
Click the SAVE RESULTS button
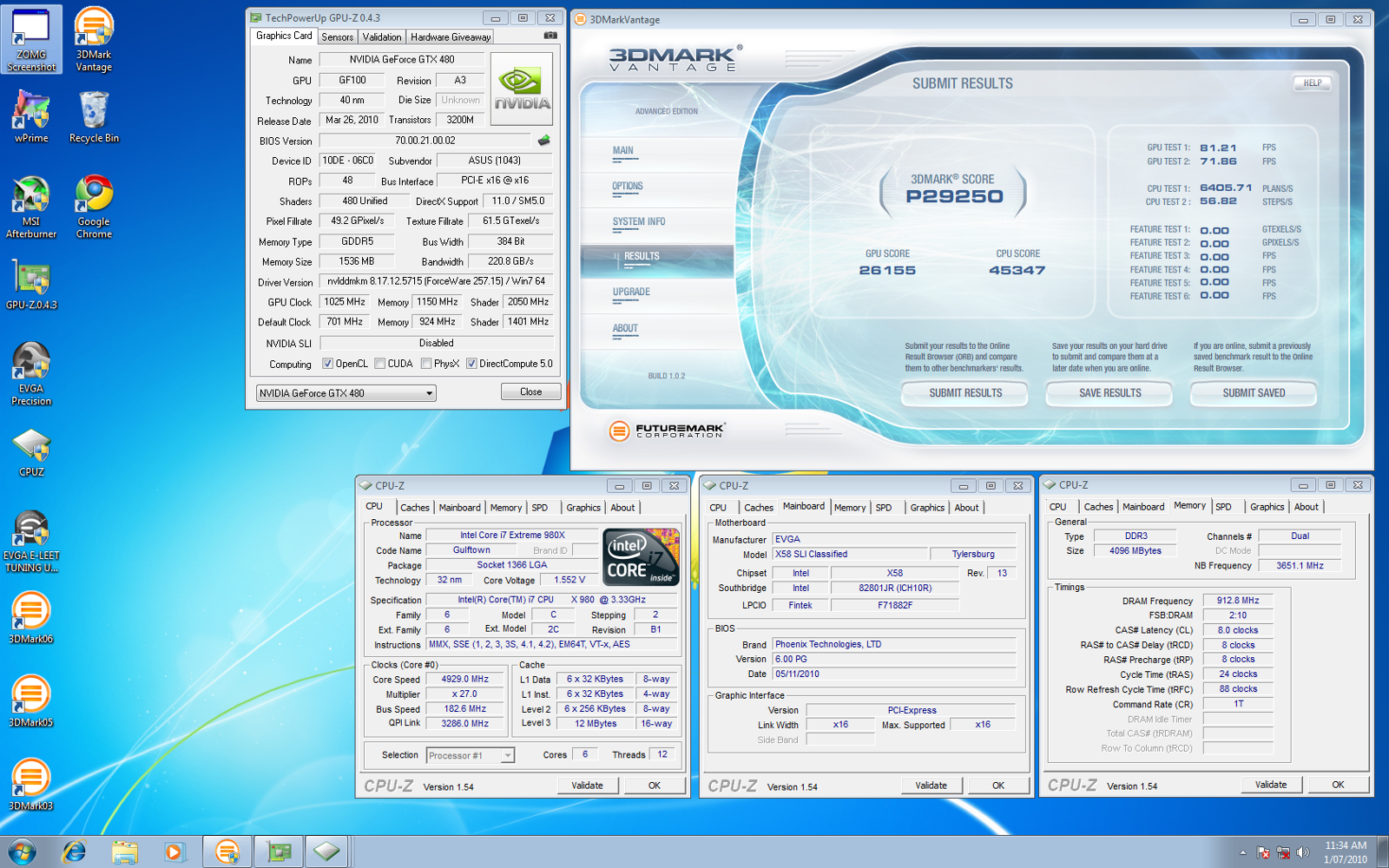click(x=1109, y=393)
